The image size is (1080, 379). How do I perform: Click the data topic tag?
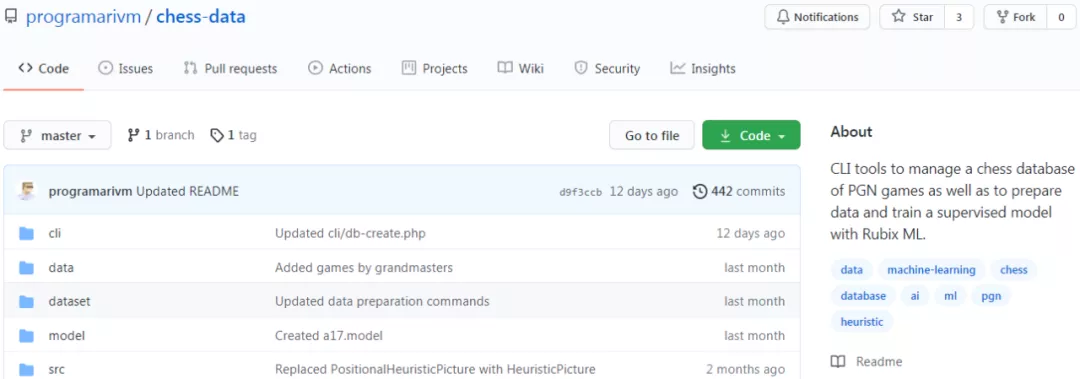click(x=851, y=269)
